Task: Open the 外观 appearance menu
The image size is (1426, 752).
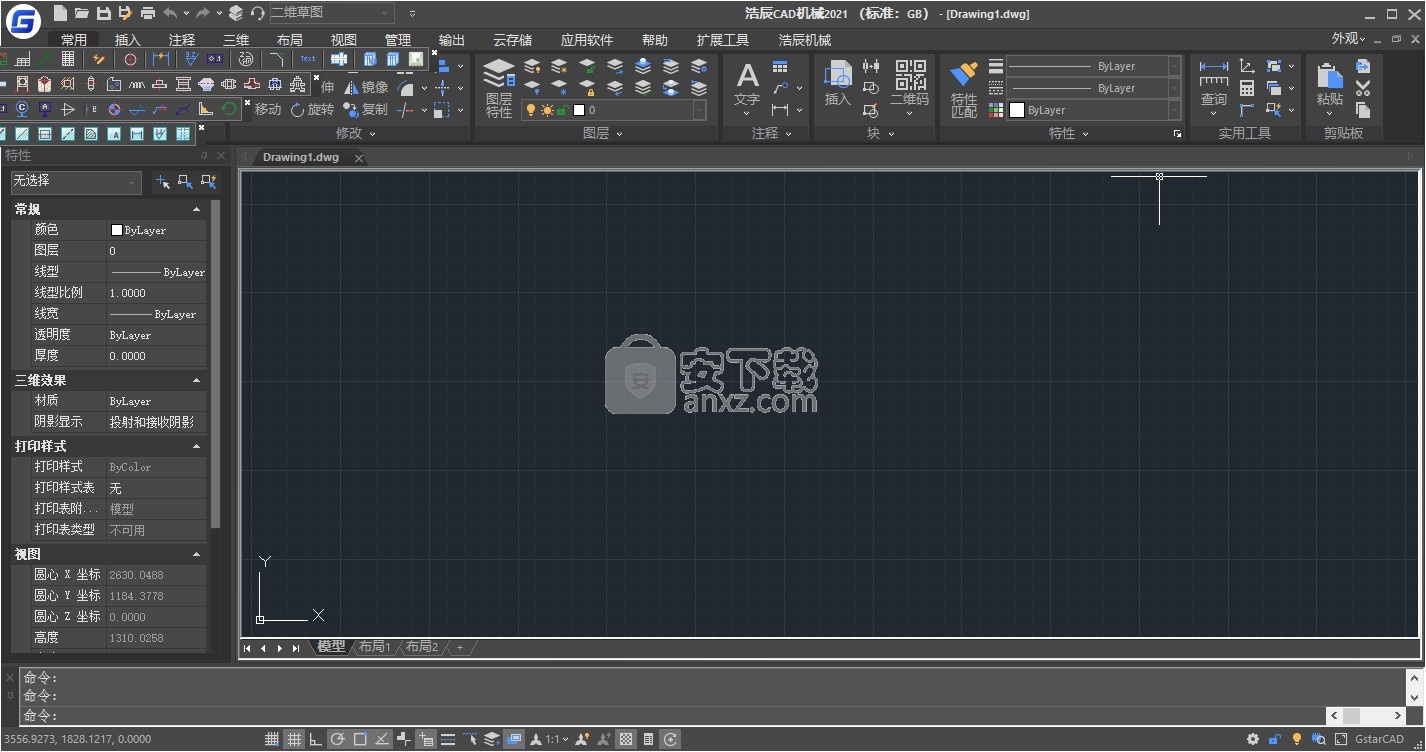Action: click(1348, 39)
